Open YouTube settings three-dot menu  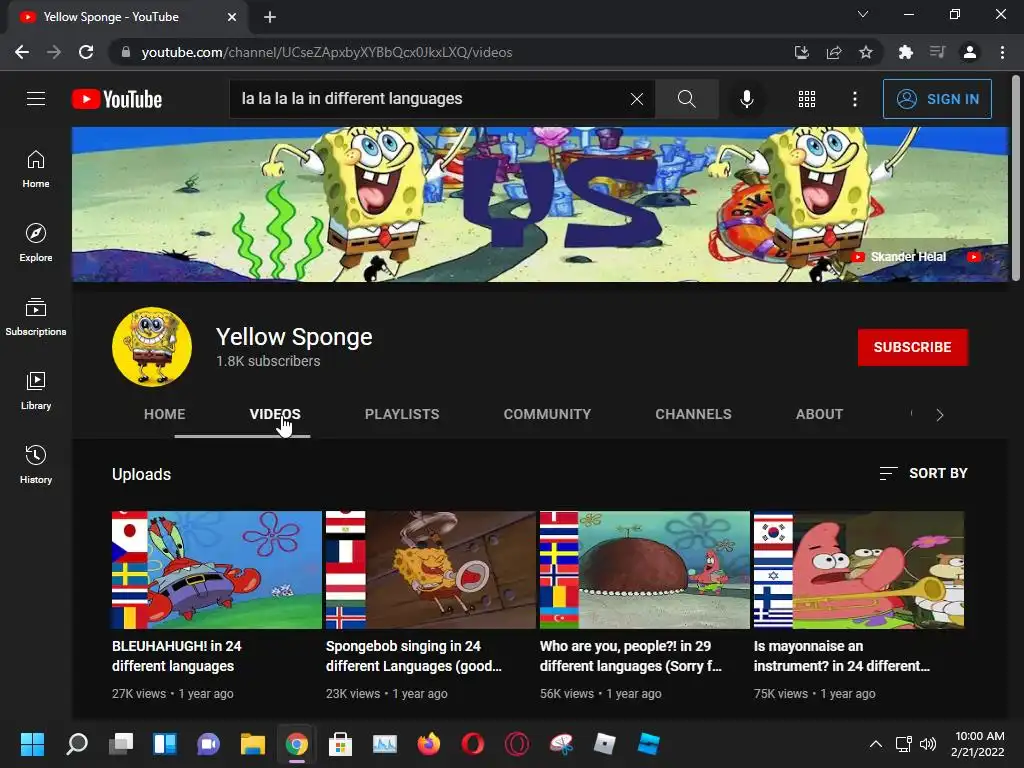[855, 99]
